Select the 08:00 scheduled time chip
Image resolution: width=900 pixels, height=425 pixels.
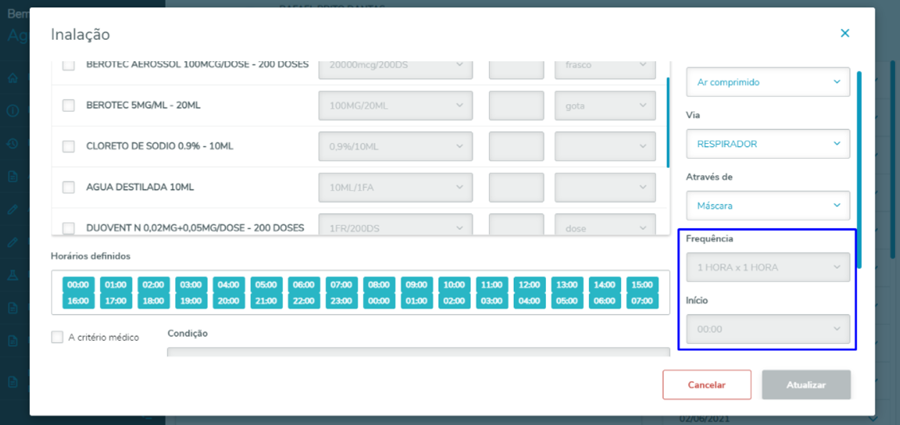379,285
